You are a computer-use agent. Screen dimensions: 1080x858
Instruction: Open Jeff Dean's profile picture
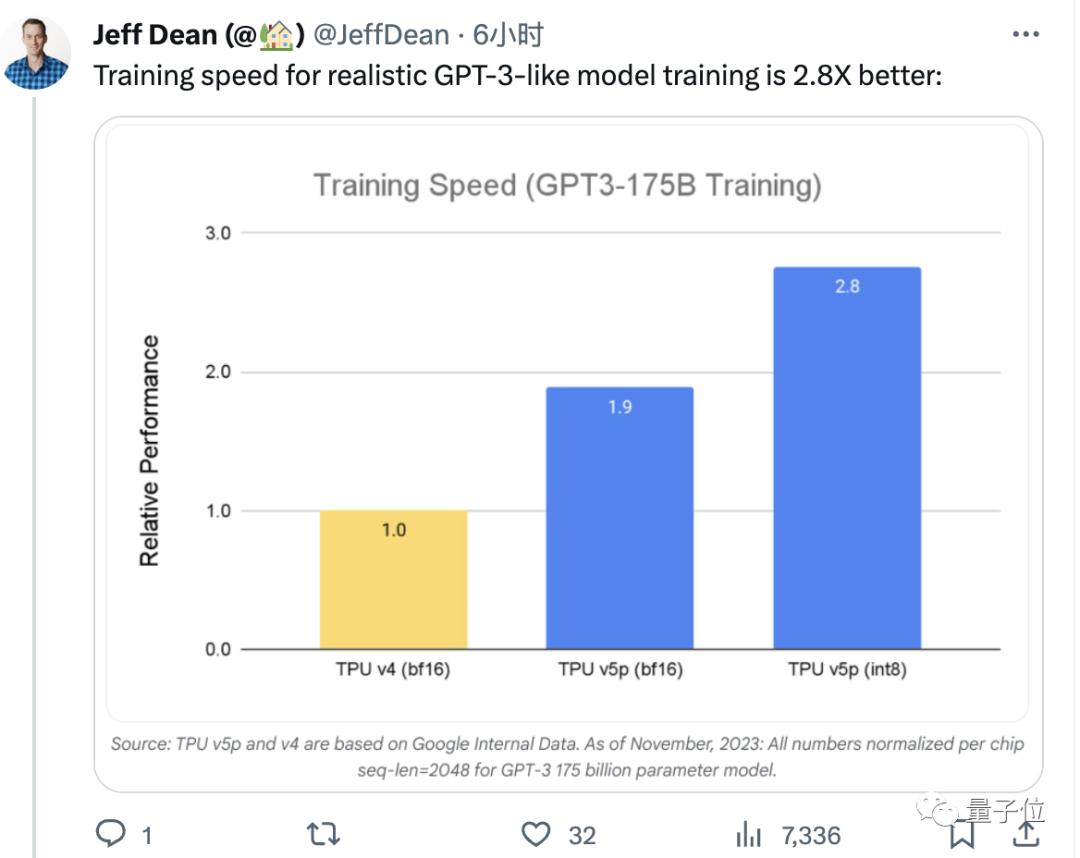pos(37,54)
